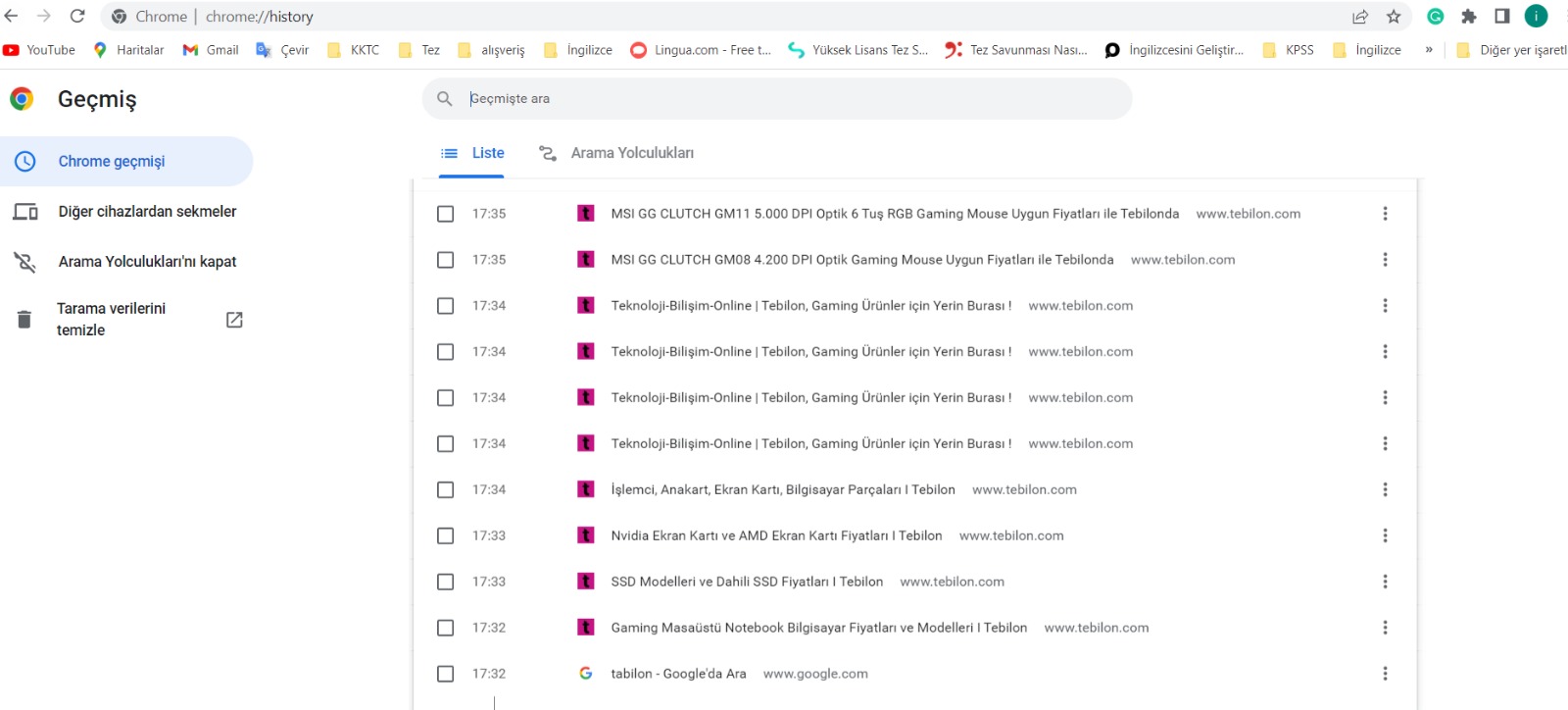Click the Google favicon on the tabilon search row
Image resolution: width=1568 pixels, height=710 pixels.
tap(586, 674)
